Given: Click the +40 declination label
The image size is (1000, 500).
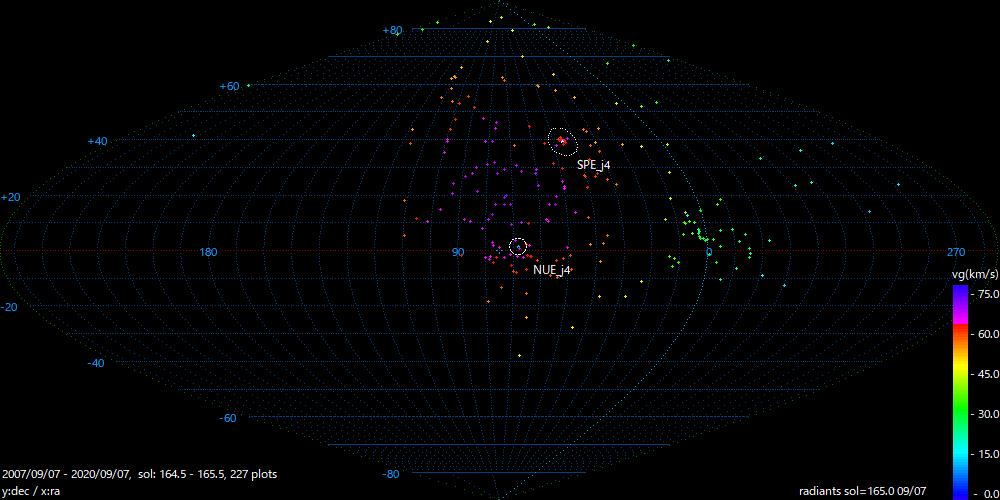Looking at the screenshot, I should tap(97, 142).
